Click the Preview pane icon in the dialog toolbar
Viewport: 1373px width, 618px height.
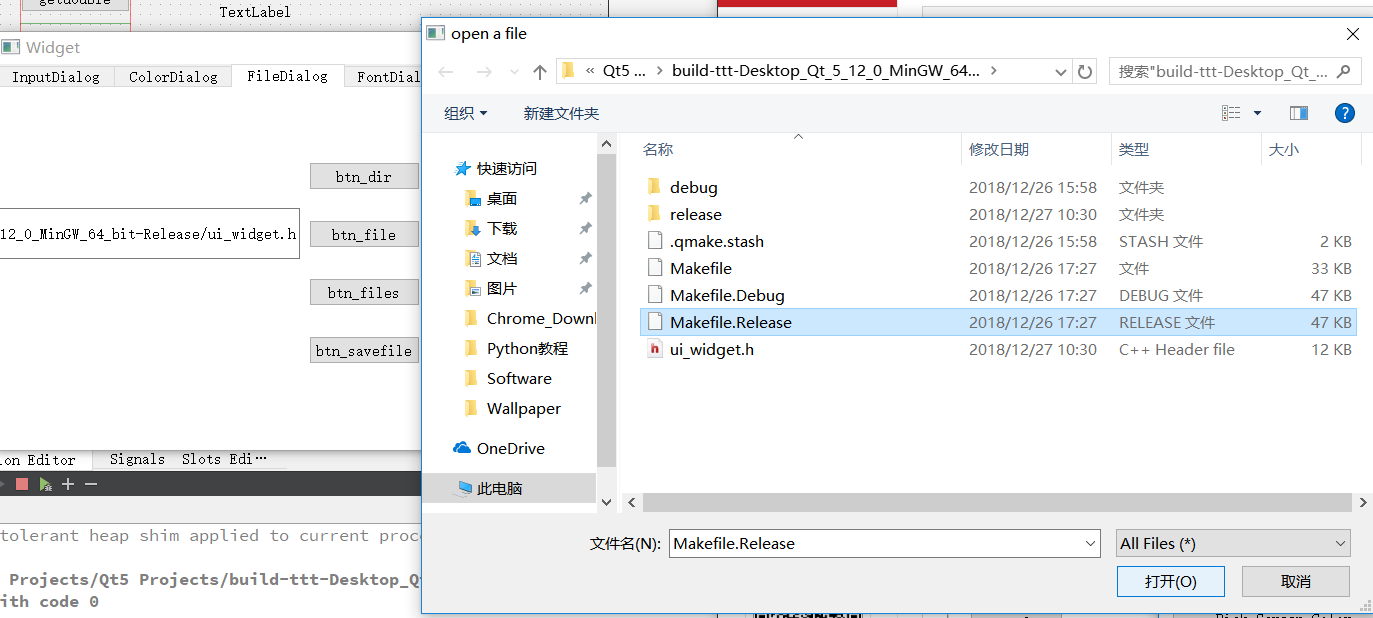[1299, 112]
